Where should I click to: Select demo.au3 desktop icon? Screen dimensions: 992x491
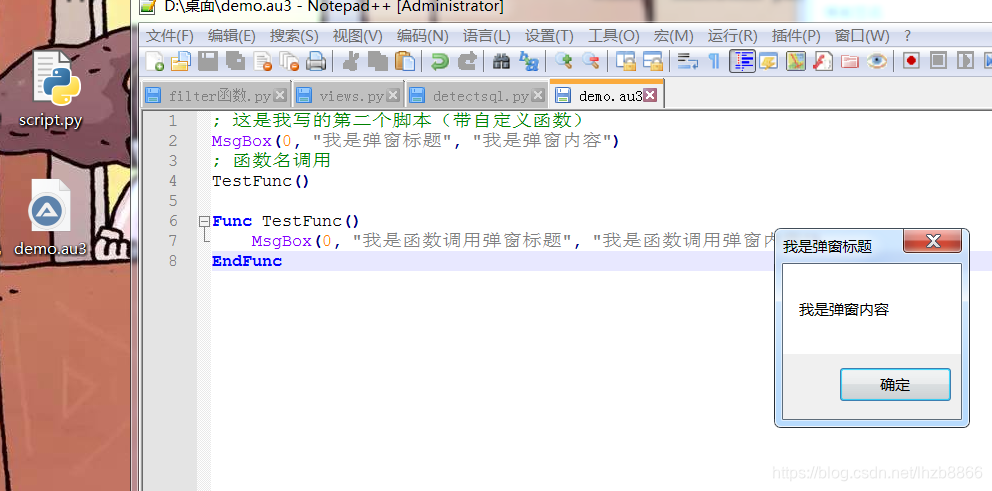click(x=50, y=218)
